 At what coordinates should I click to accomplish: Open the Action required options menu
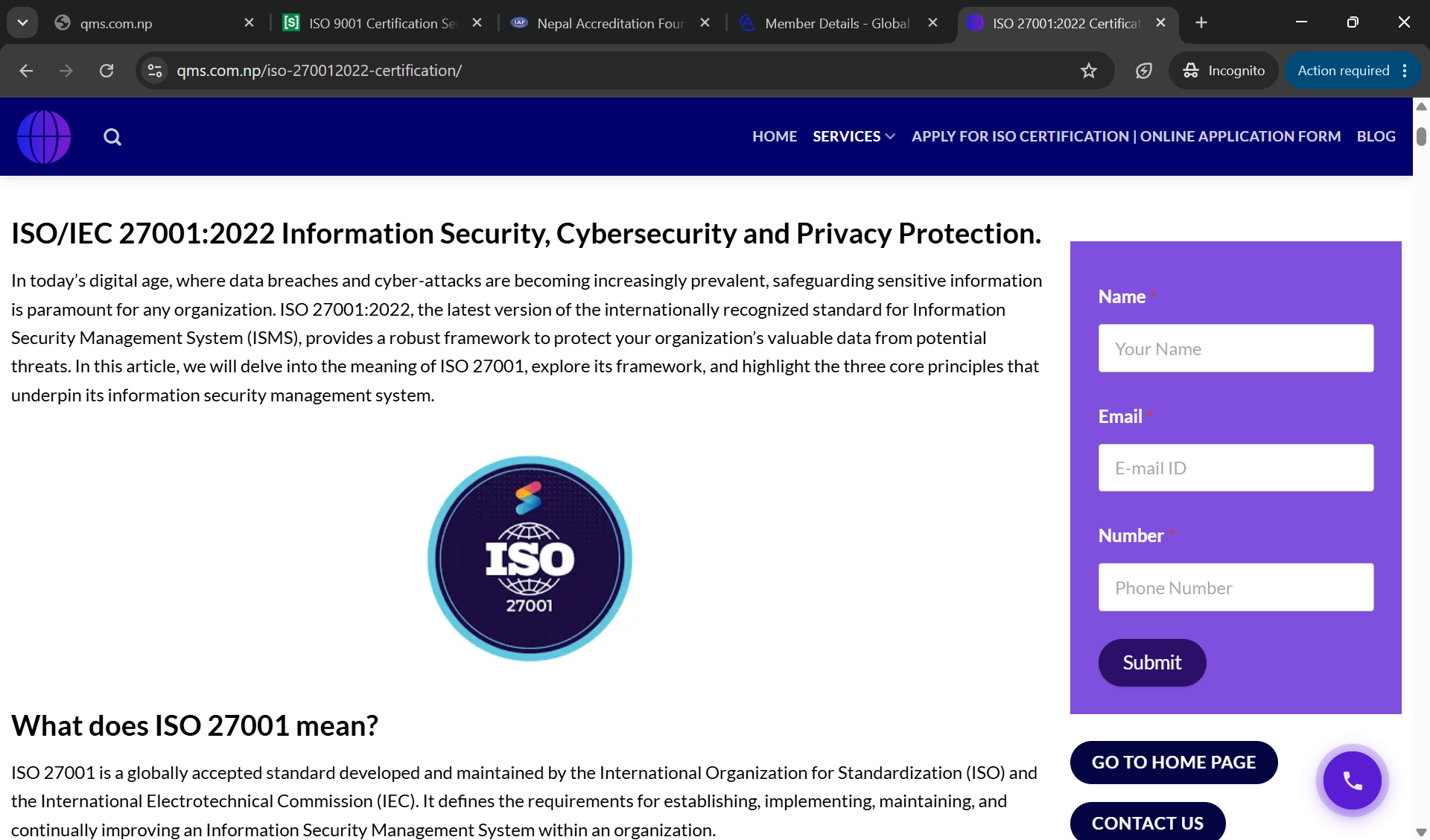(1405, 71)
